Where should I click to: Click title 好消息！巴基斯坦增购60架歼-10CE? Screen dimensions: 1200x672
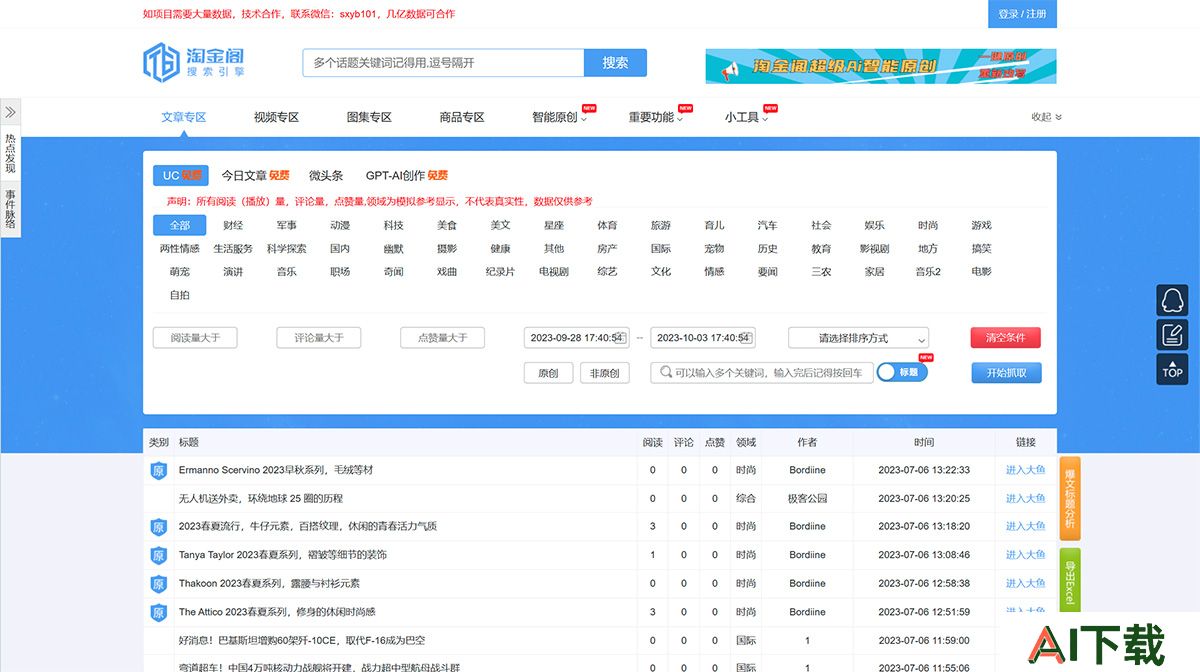(302, 640)
